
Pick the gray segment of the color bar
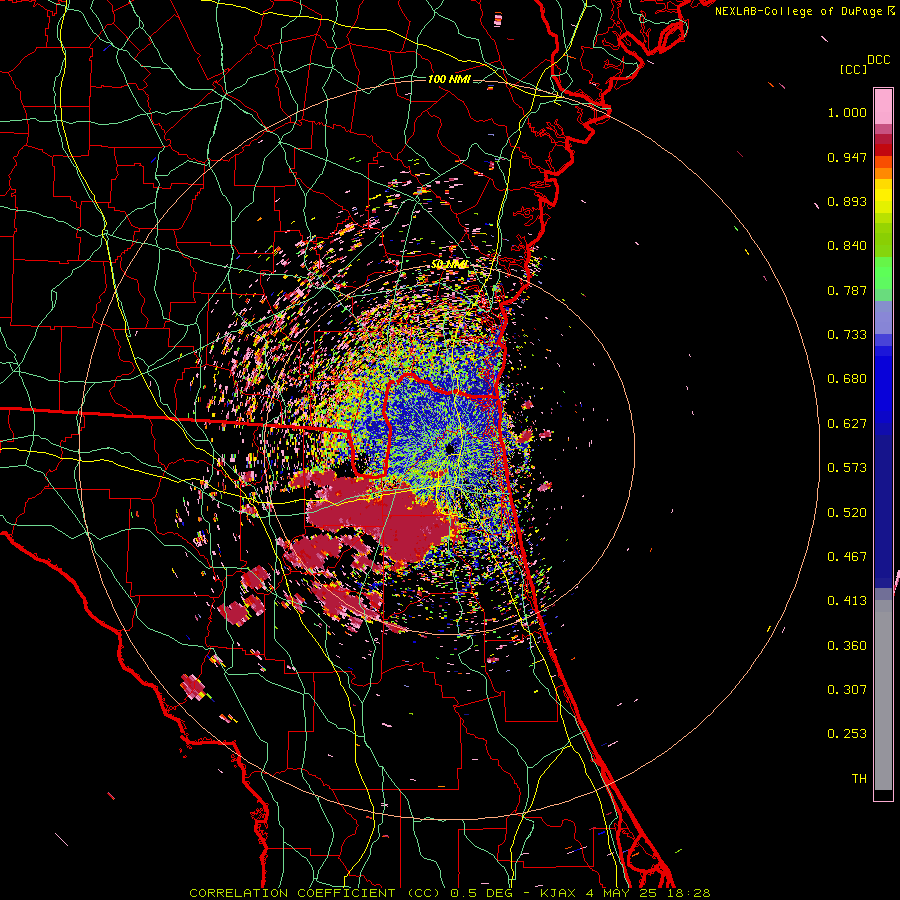pos(883,695)
